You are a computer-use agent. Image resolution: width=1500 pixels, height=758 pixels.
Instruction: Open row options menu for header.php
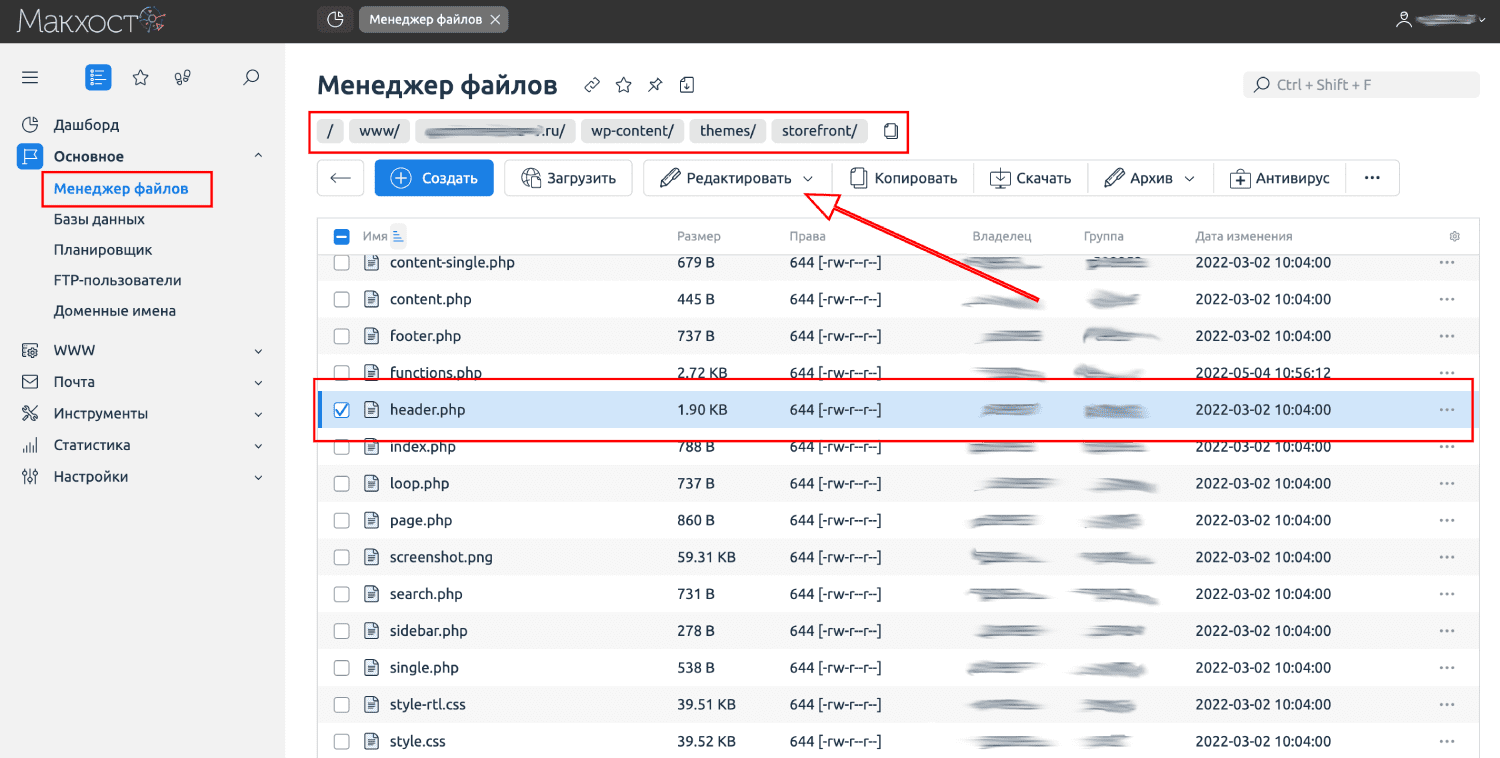(1447, 410)
